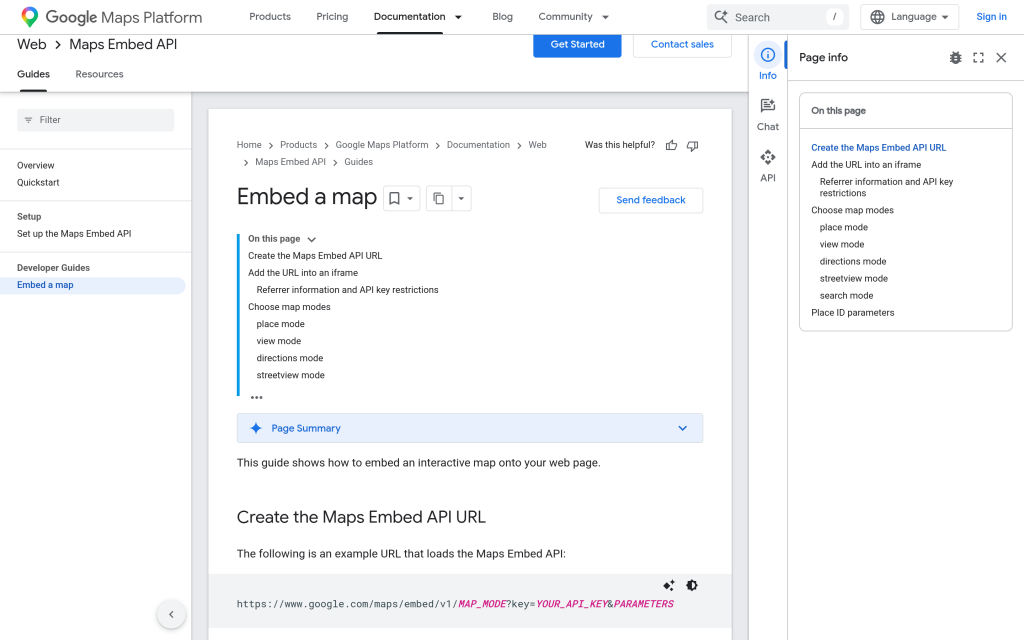Click the thumbs up helpful icon
This screenshot has width=1024, height=640.
point(671,146)
